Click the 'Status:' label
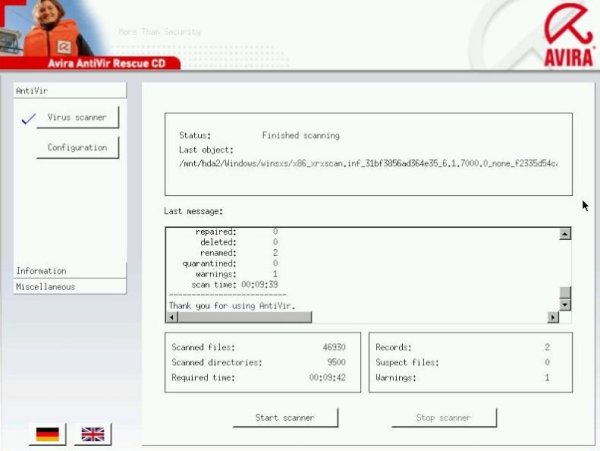The image size is (600, 451). click(x=195, y=135)
